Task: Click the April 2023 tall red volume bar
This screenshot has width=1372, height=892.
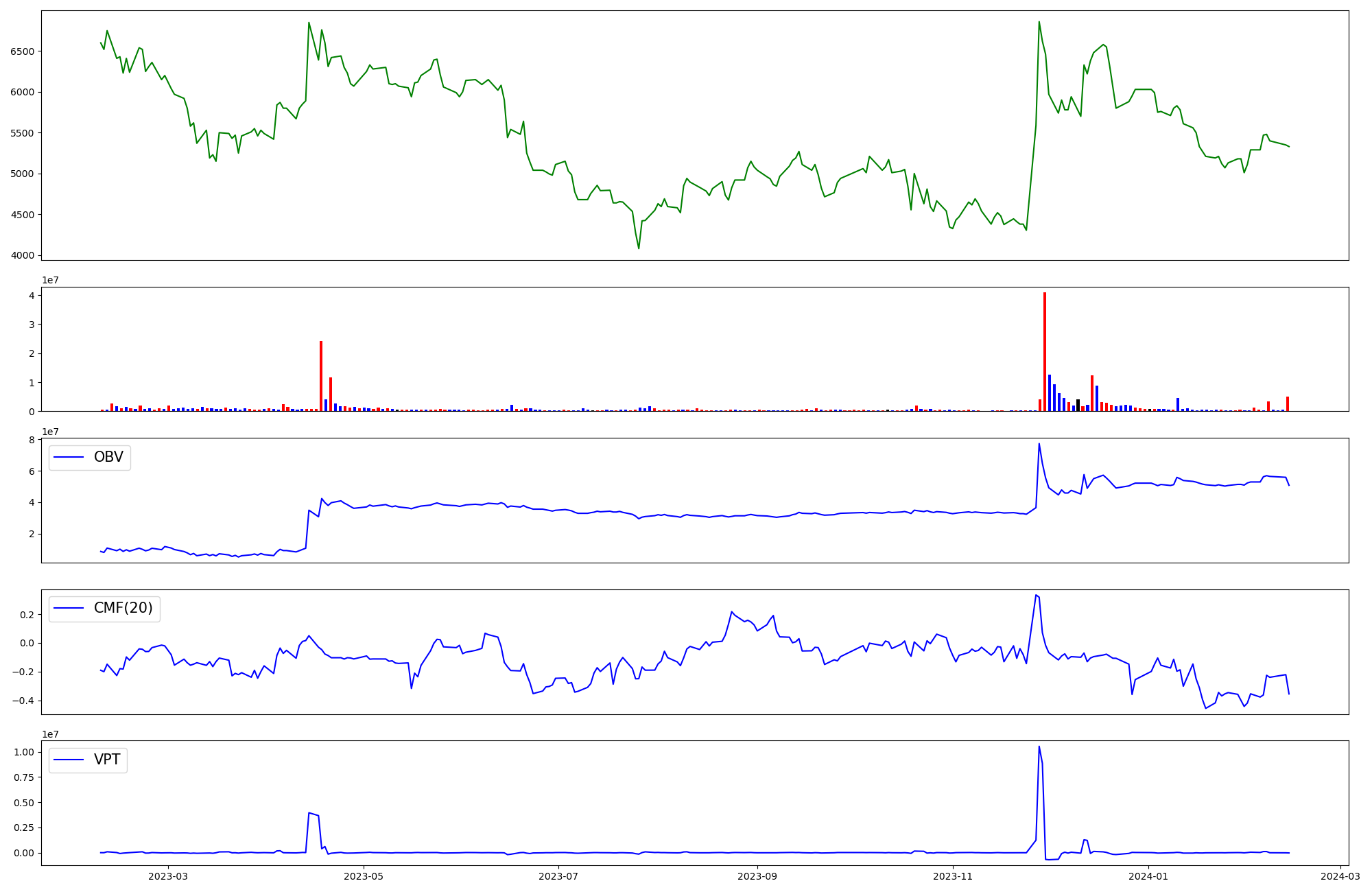Action: pos(321,376)
